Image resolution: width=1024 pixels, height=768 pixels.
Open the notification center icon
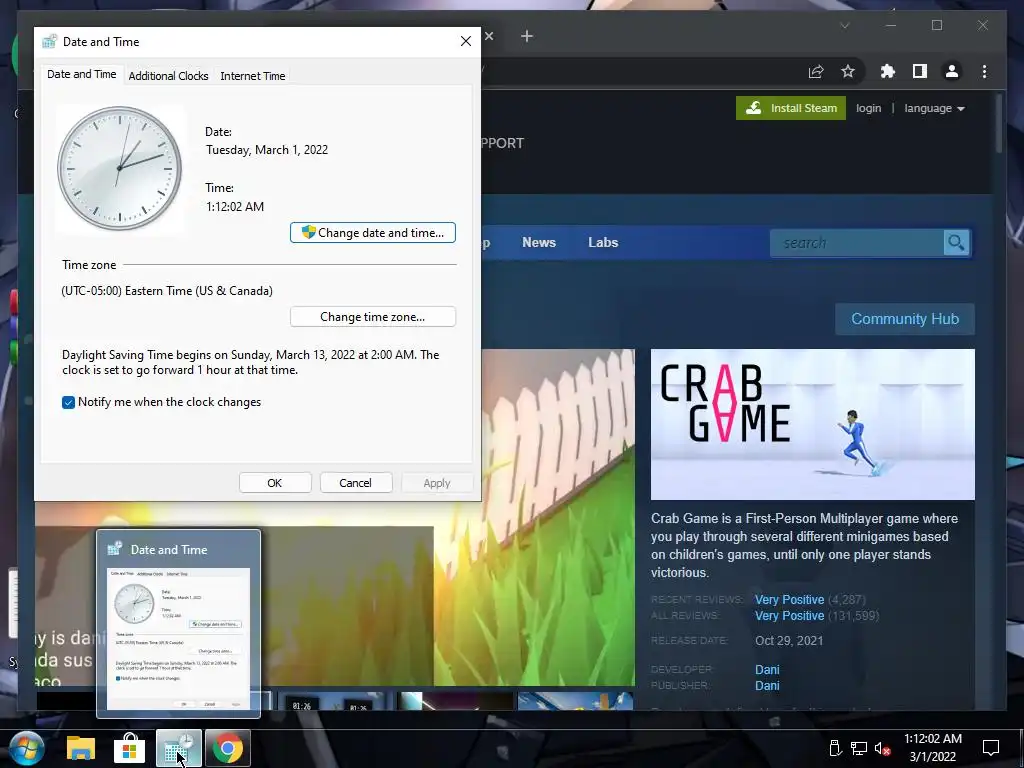click(x=991, y=748)
